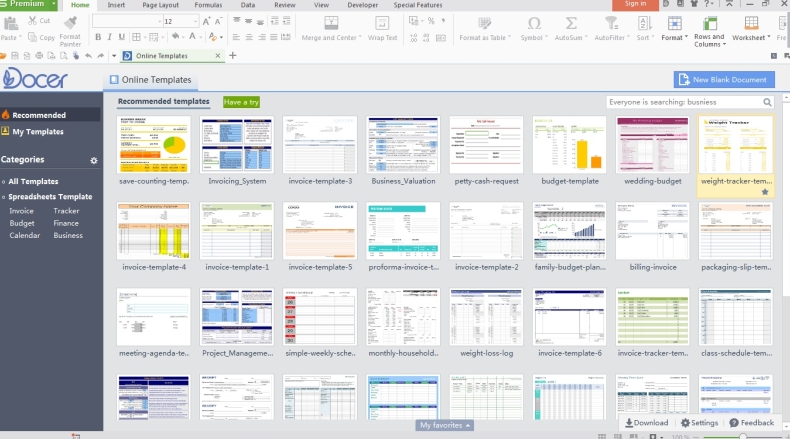Click the Categories gear icon in sidebar
This screenshot has height=439, width=790.
click(94, 160)
